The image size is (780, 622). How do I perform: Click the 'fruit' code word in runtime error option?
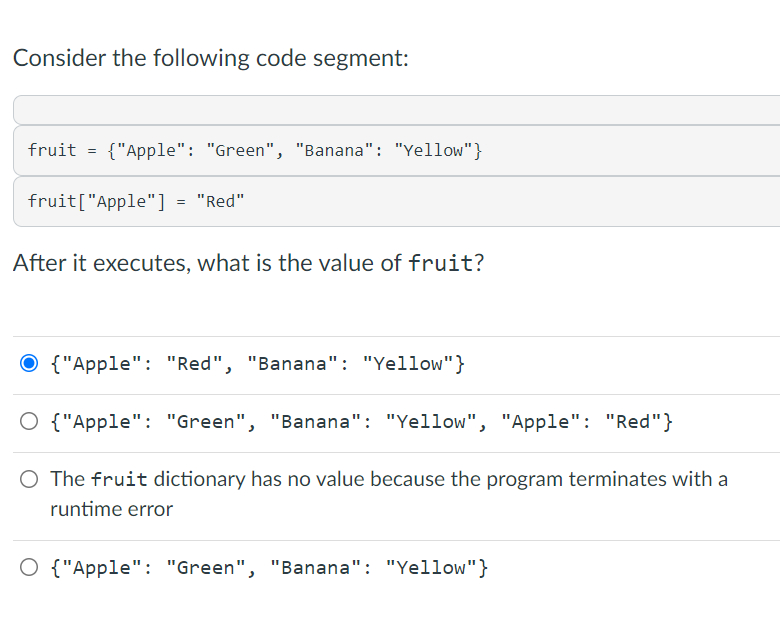[121, 479]
